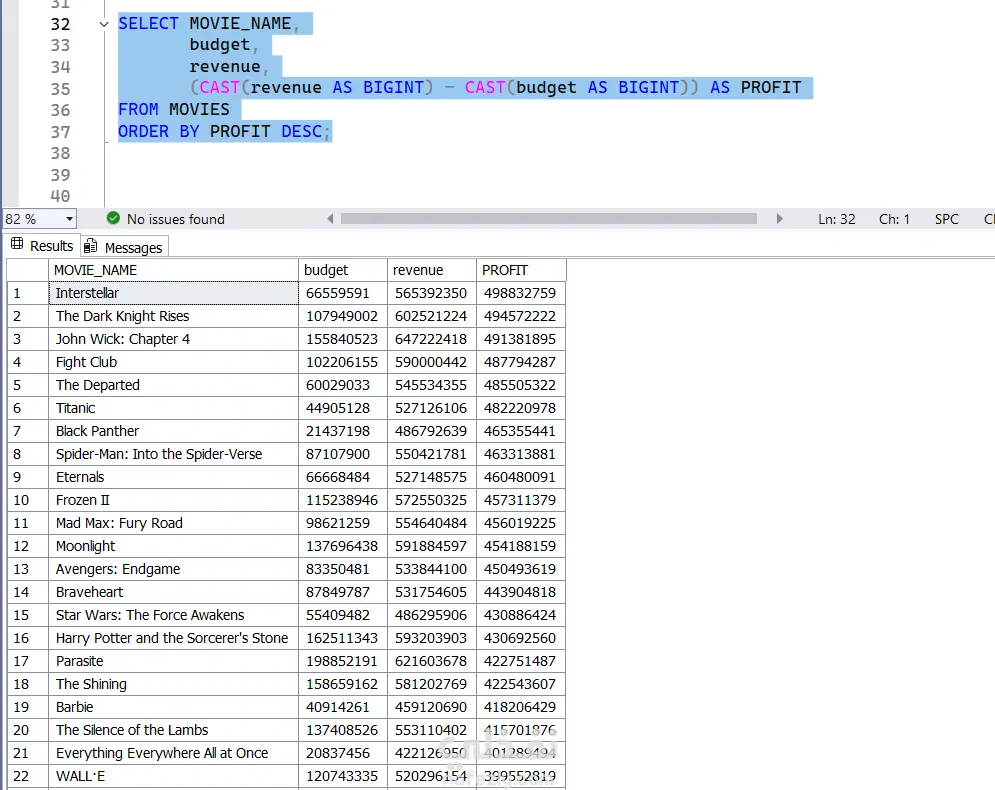
Task: Click the Barbie cell
Action: [173, 707]
